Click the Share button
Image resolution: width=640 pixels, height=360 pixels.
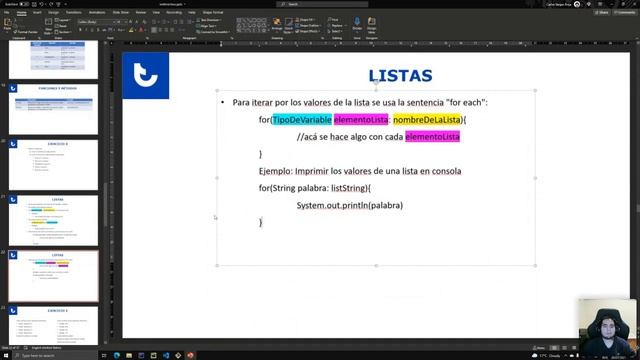click(602, 13)
